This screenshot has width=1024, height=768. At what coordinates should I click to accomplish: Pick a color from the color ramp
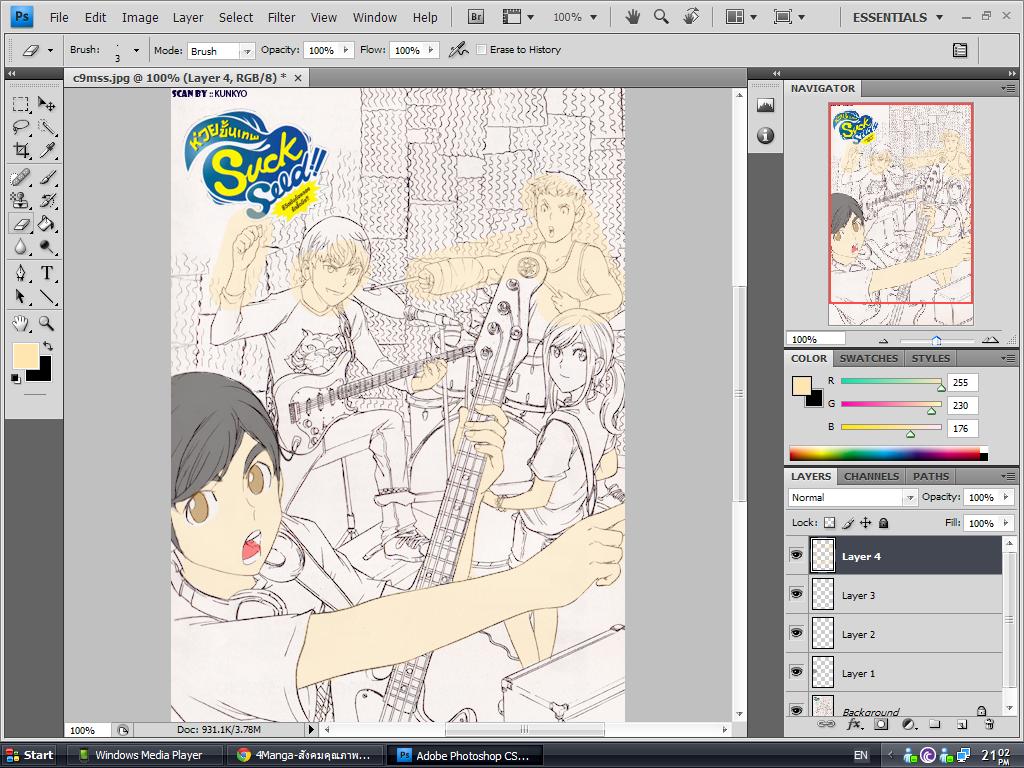click(x=888, y=453)
